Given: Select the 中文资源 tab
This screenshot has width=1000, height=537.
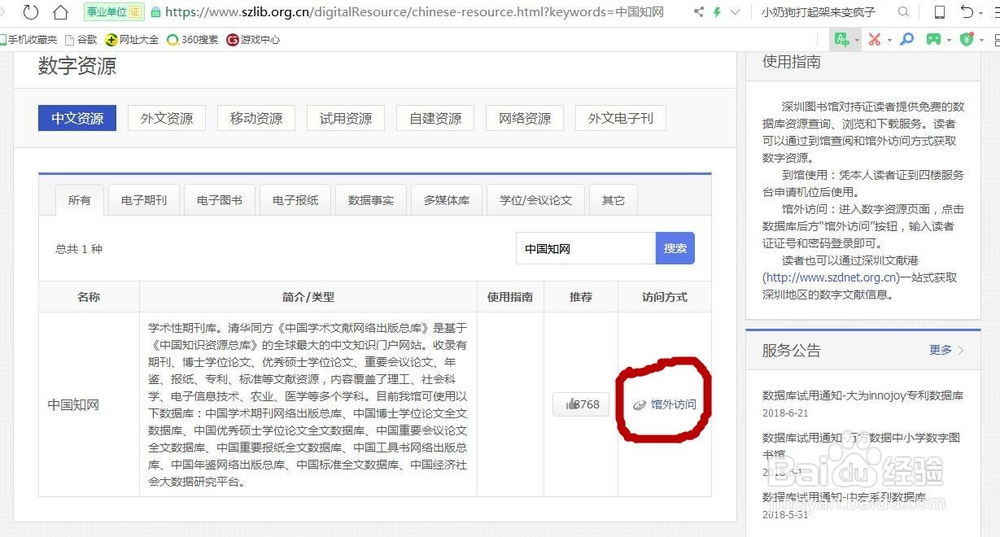Looking at the screenshot, I should [x=77, y=118].
